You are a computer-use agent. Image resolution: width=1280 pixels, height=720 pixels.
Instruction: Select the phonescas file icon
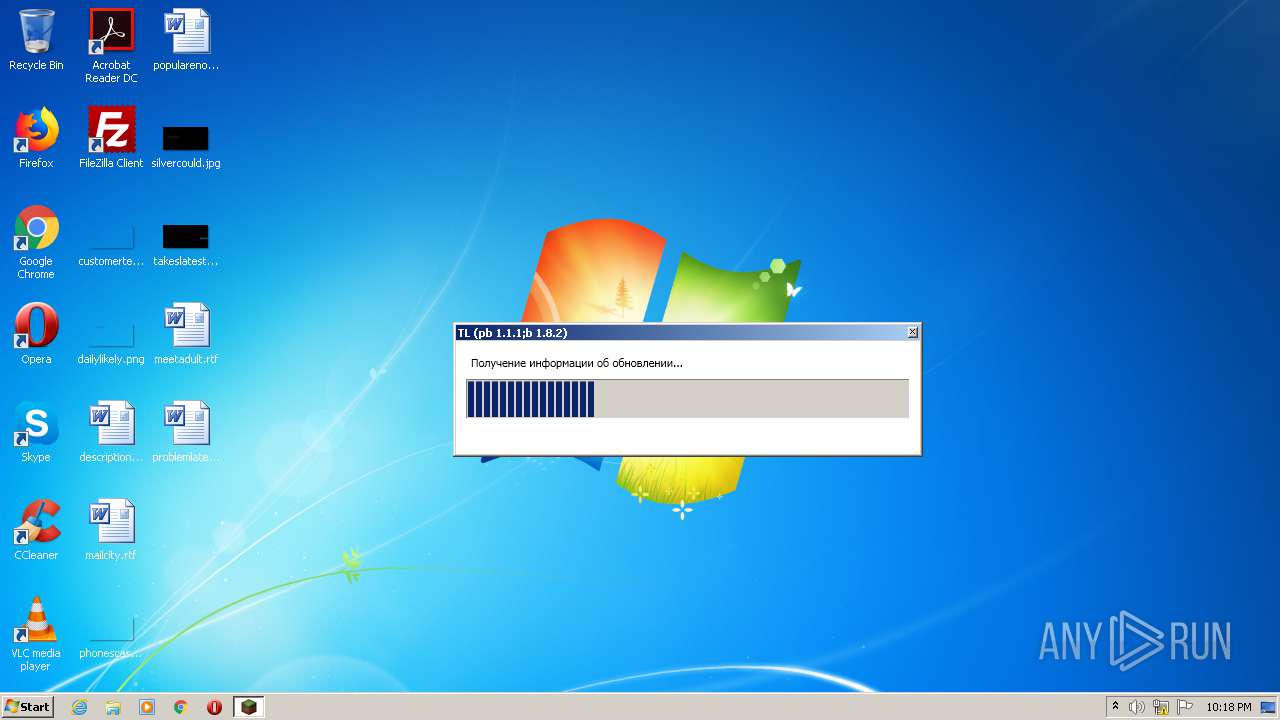[x=111, y=638]
